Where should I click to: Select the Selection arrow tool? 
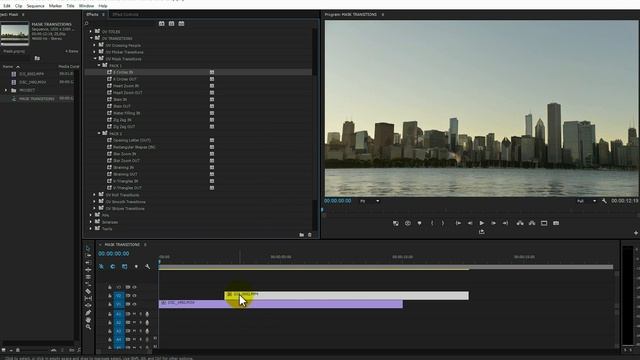(88, 248)
